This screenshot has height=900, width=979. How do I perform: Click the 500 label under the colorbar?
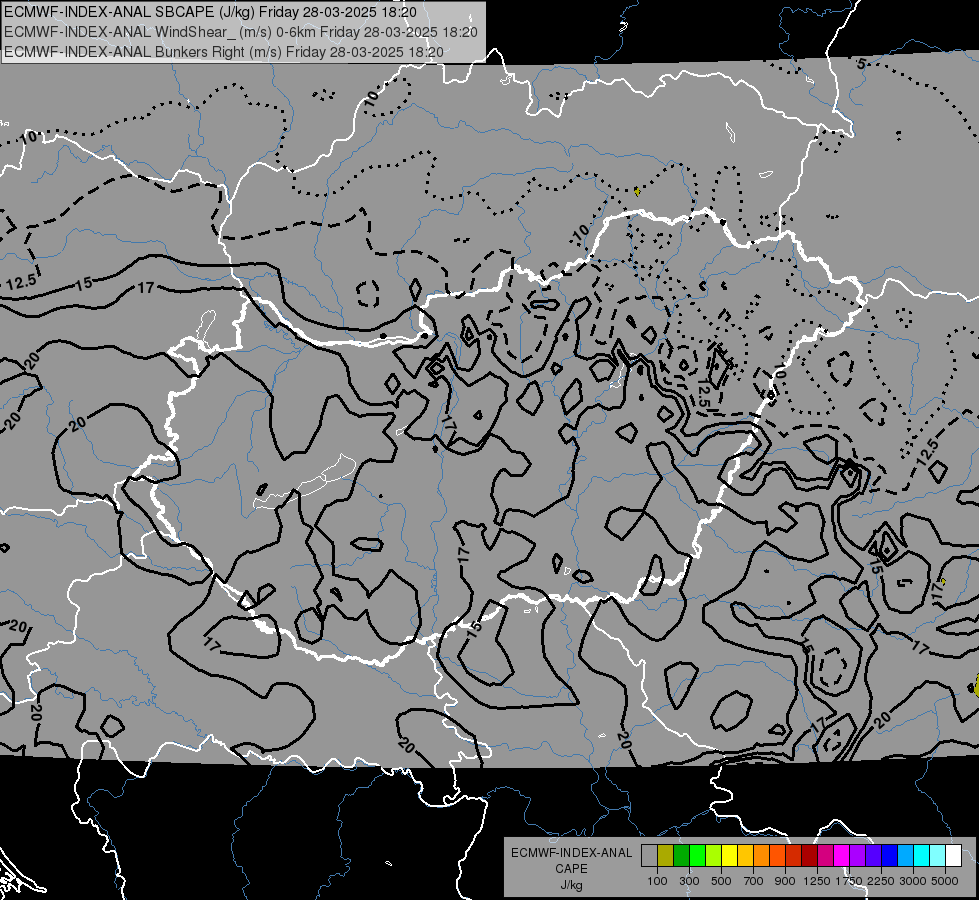(x=721, y=881)
